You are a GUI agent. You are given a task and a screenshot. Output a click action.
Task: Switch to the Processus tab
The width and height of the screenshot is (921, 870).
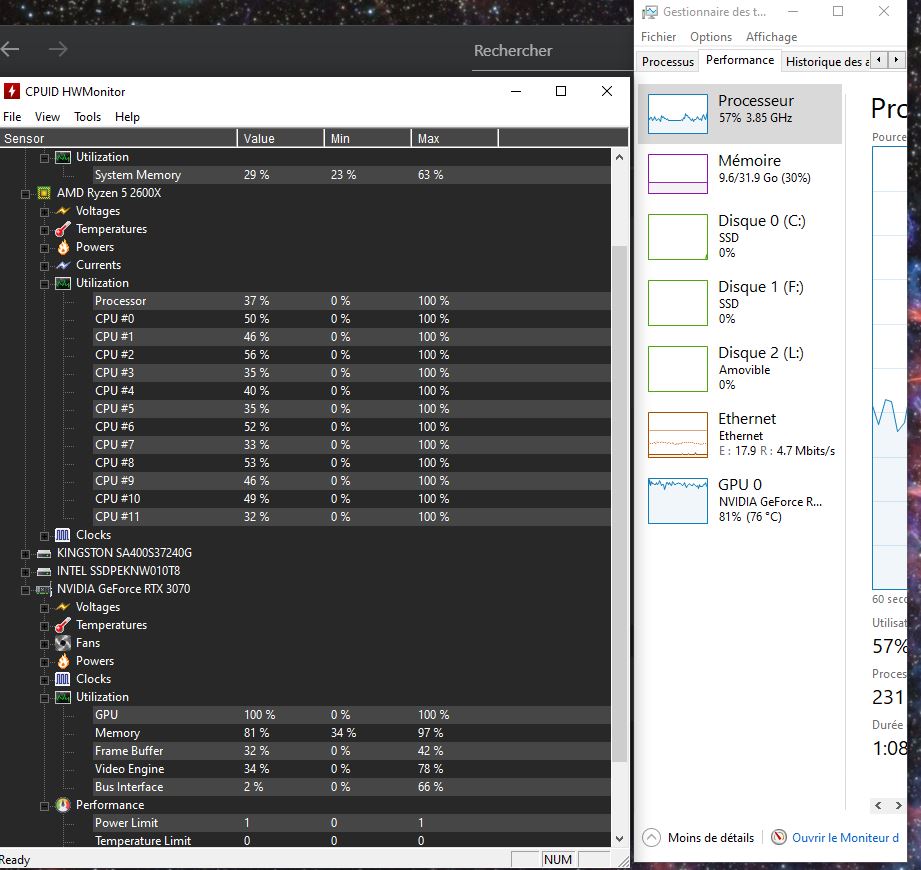667,61
